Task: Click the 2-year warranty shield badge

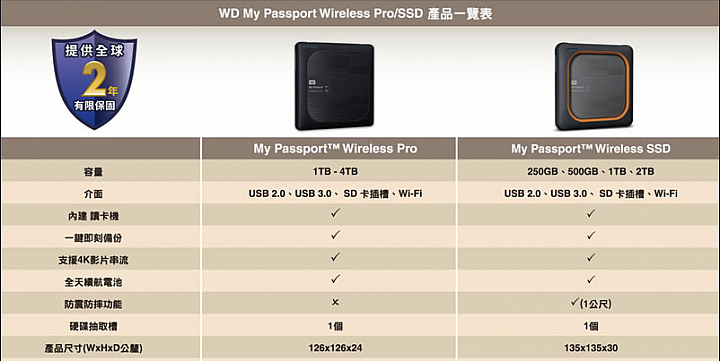Action: [x=94, y=79]
